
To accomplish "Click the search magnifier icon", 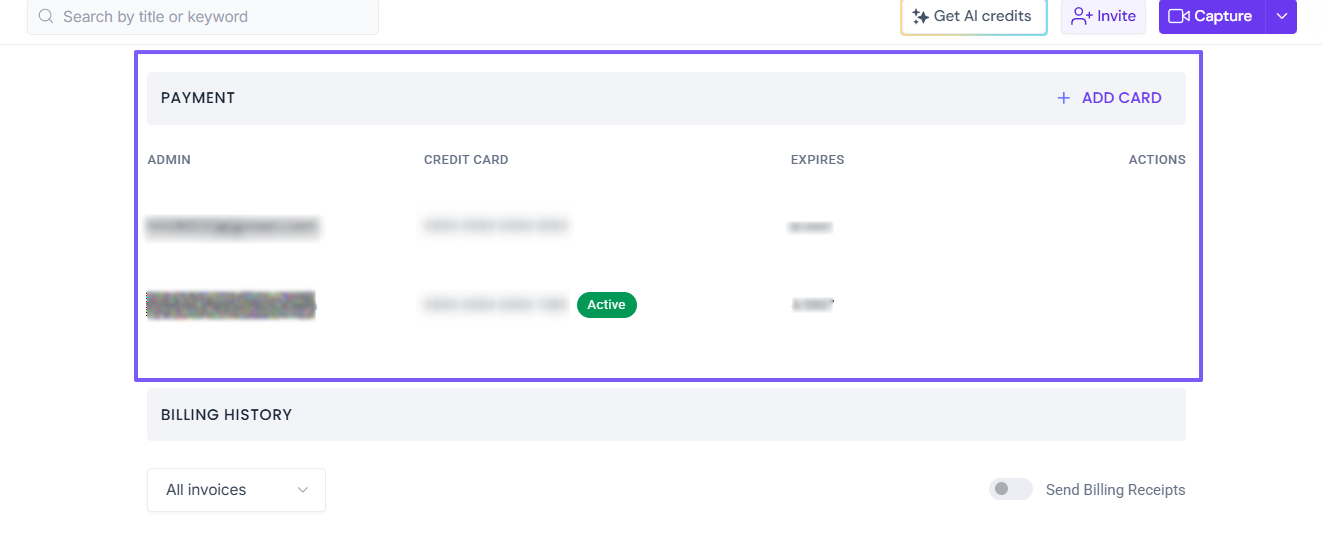I will [x=46, y=16].
